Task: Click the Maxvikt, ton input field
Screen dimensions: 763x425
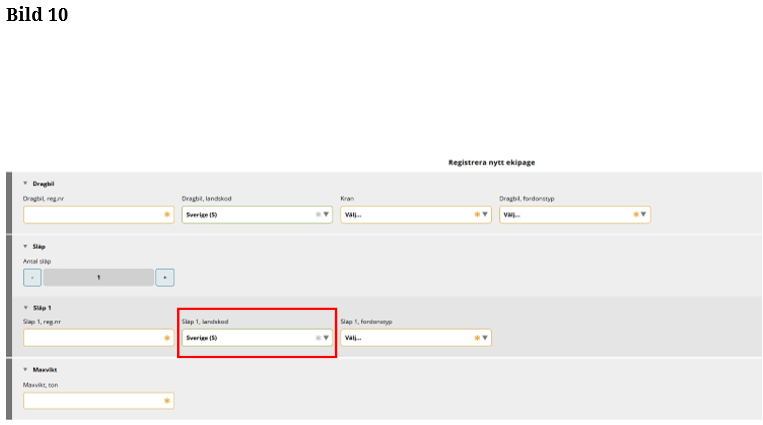Action: pos(92,400)
